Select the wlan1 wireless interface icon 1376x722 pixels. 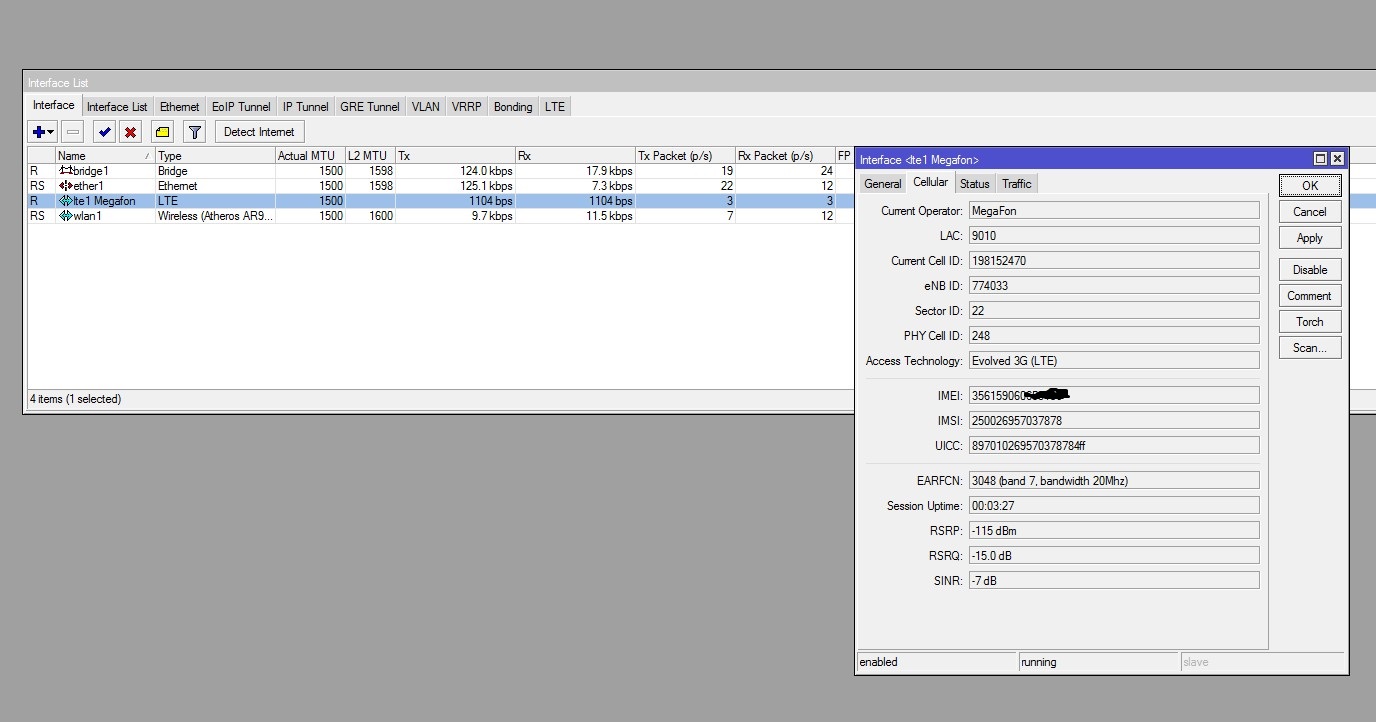65,216
